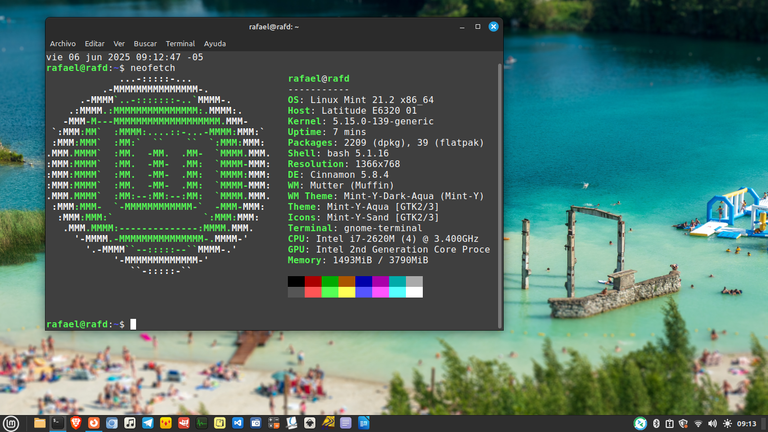Click the 'Shell: bash 5.1.16' line
This screenshot has height=432, width=768.
[338, 153]
